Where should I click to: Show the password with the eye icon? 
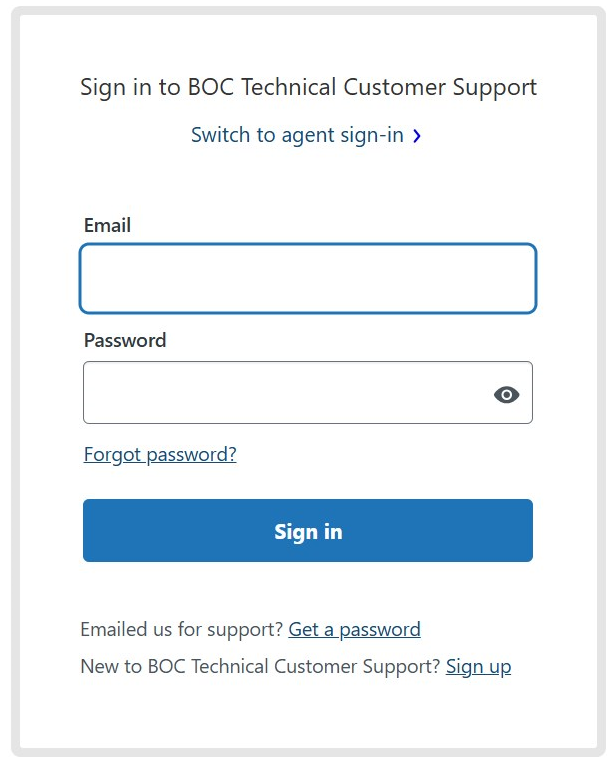coord(506,394)
